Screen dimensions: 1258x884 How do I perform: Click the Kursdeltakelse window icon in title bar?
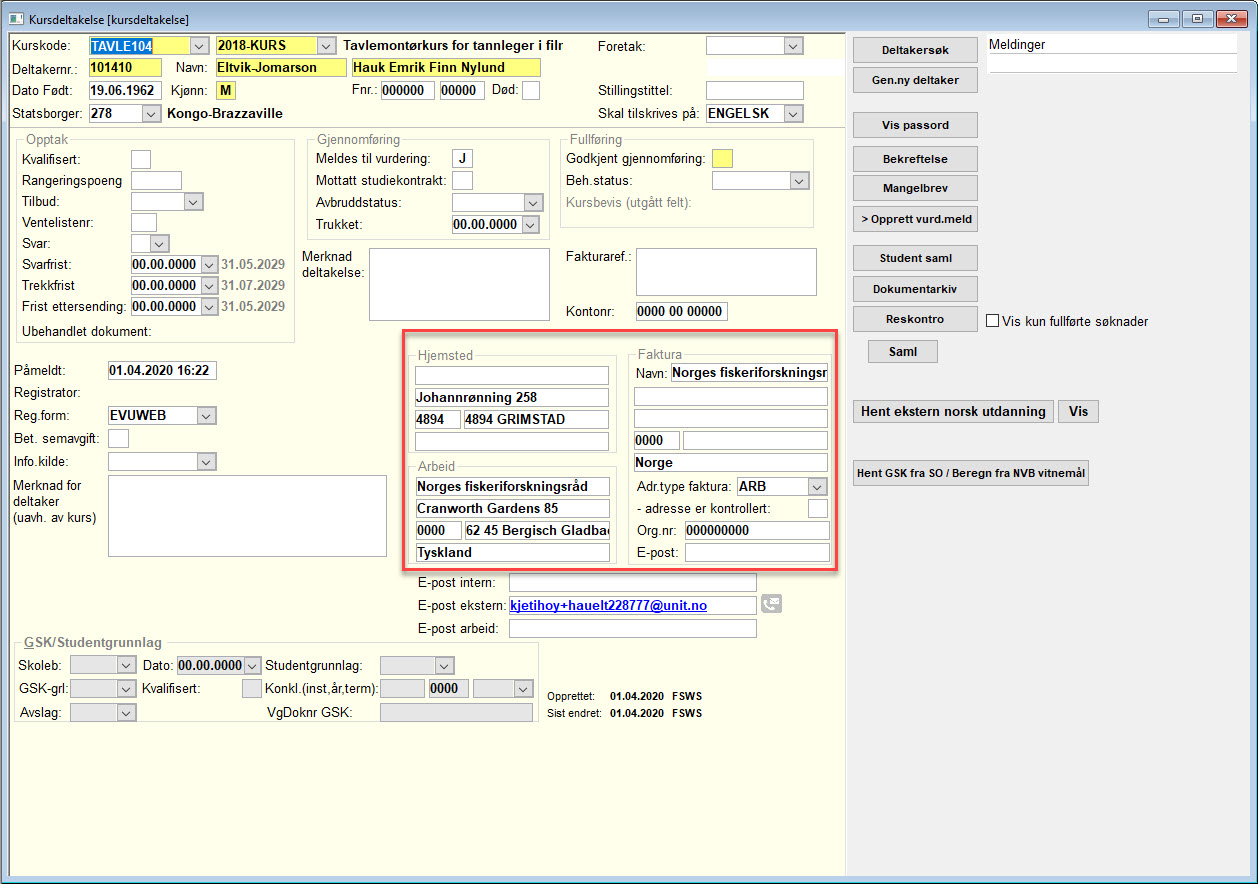coord(16,19)
